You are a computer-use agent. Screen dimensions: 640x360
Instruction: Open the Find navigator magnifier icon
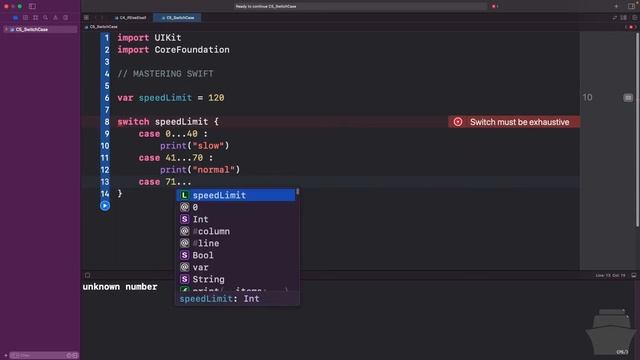pos(45,18)
